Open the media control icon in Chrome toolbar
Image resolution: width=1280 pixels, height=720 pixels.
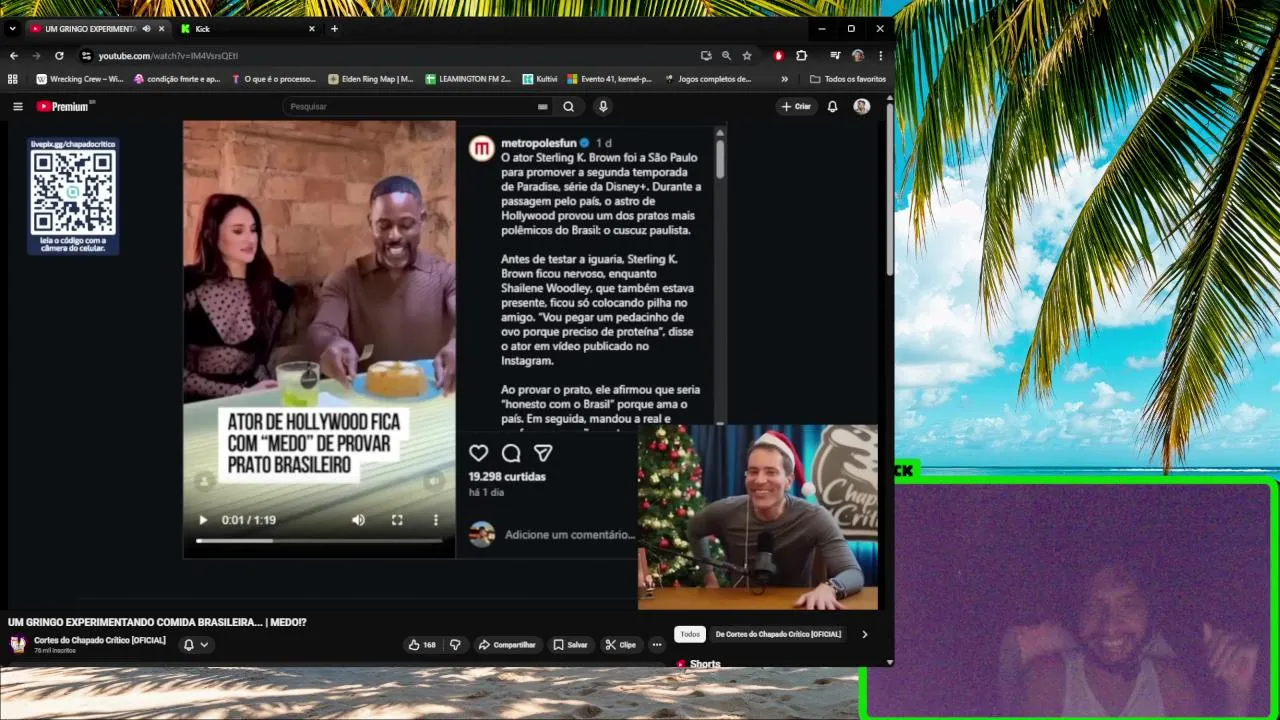tap(835, 56)
